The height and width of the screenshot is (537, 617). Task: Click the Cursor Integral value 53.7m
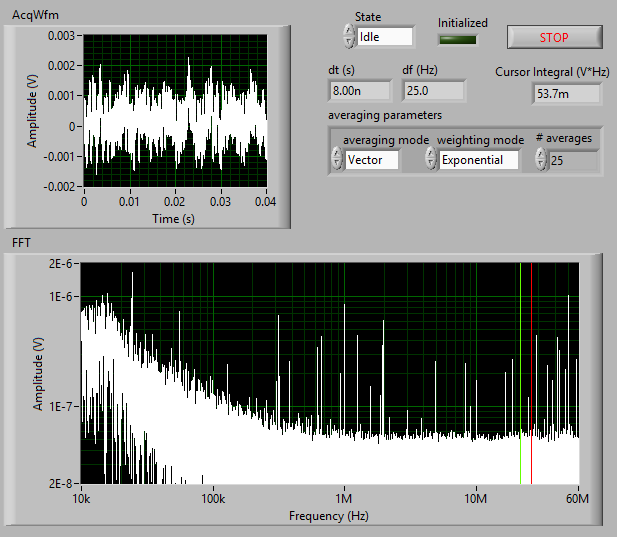point(566,94)
